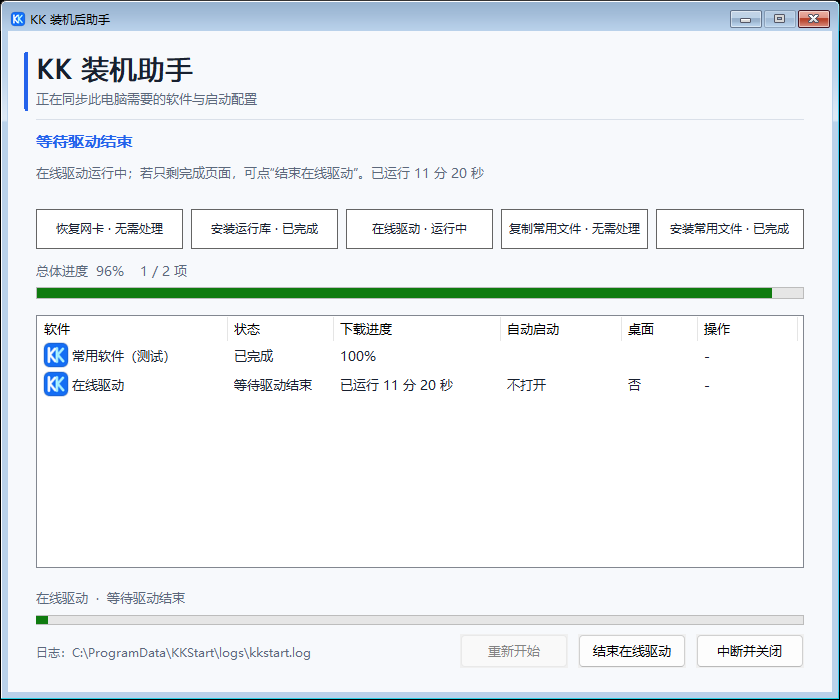The height and width of the screenshot is (700, 840).
Task: Click the 1 / 2 项 counter text
Action: point(164,271)
